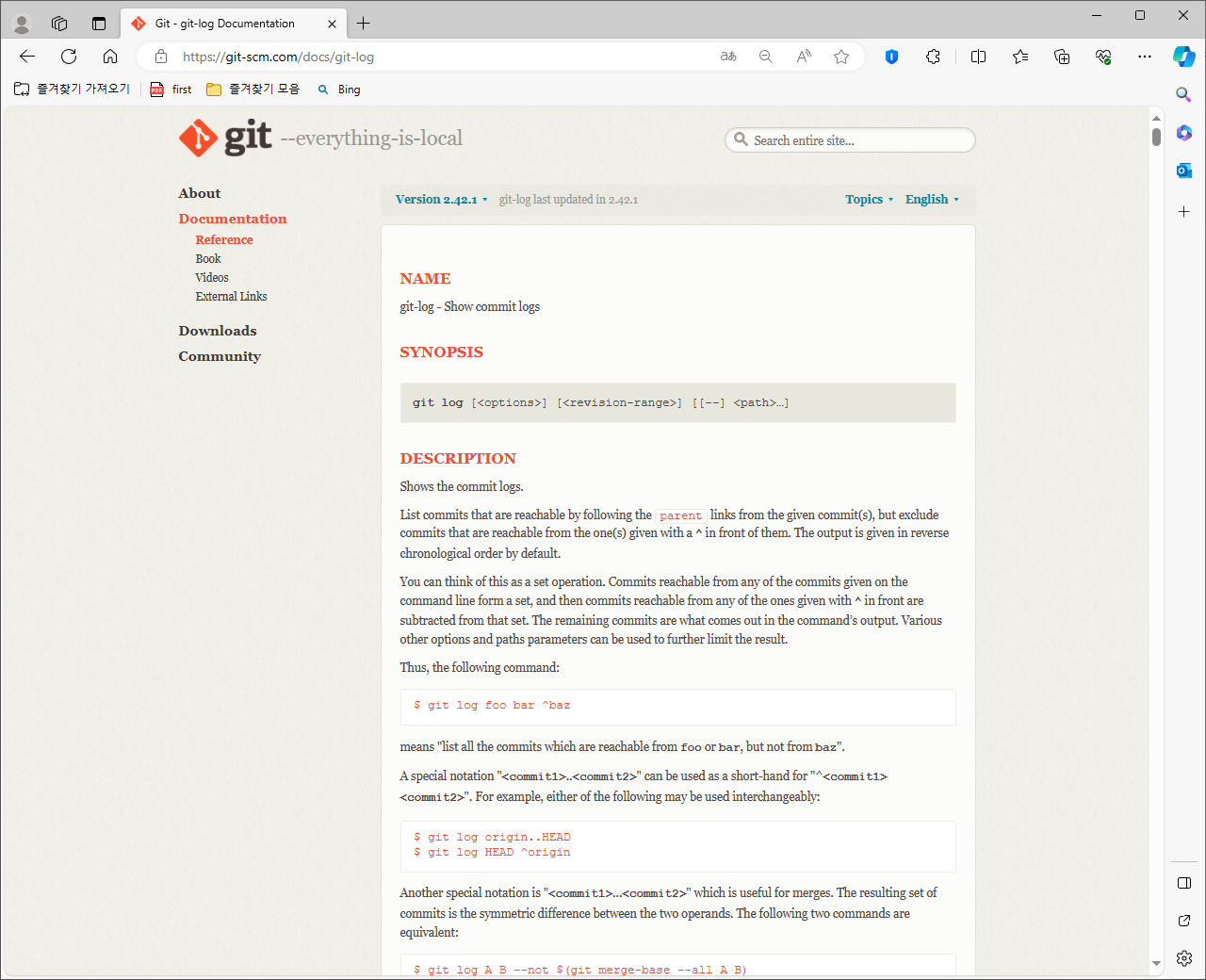Click the scroll up arrow
Image resolution: width=1206 pixels, height=980 pixels.
1156,118
